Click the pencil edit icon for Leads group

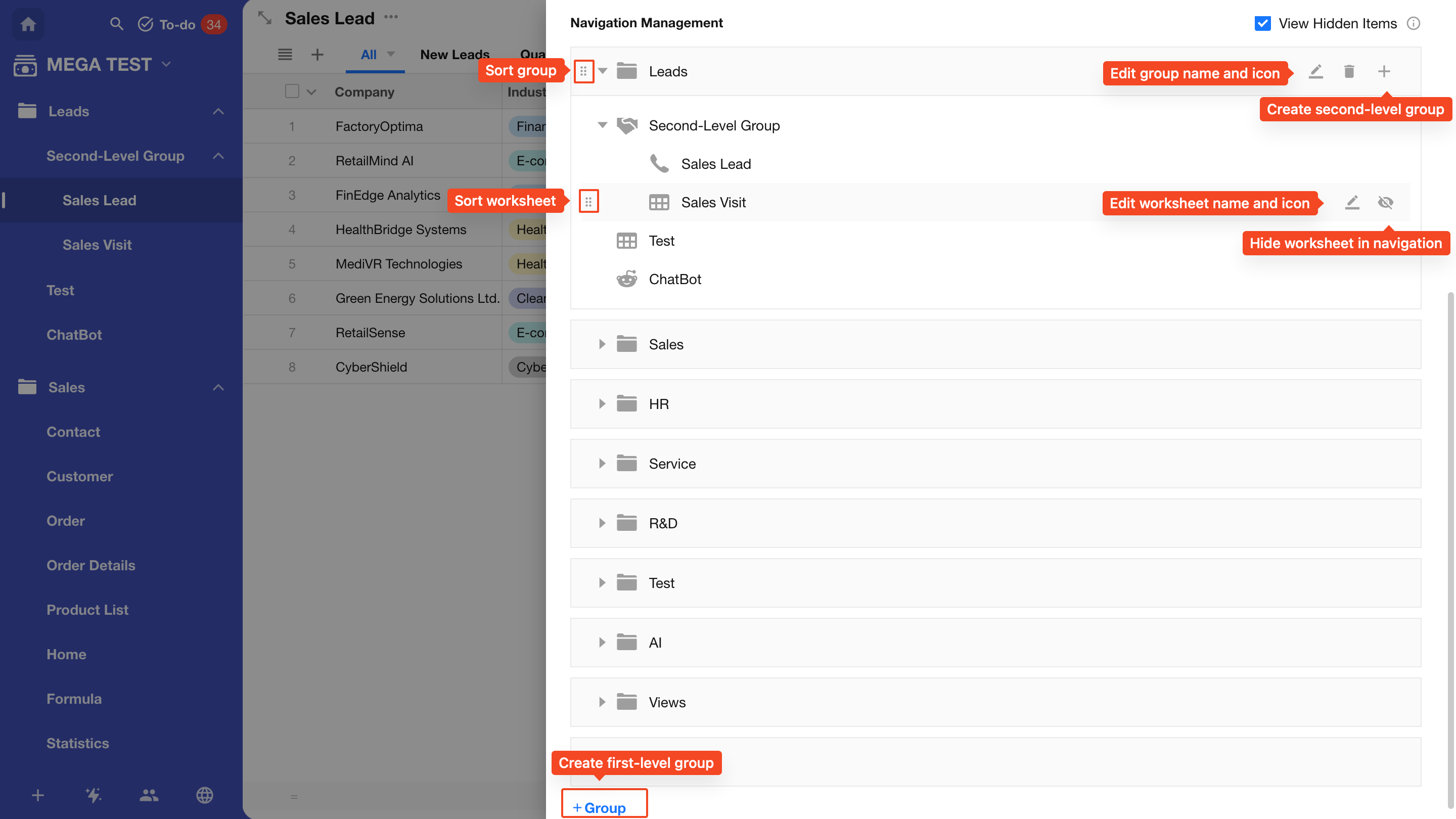pyautogui.click(x=1316, y=72)
